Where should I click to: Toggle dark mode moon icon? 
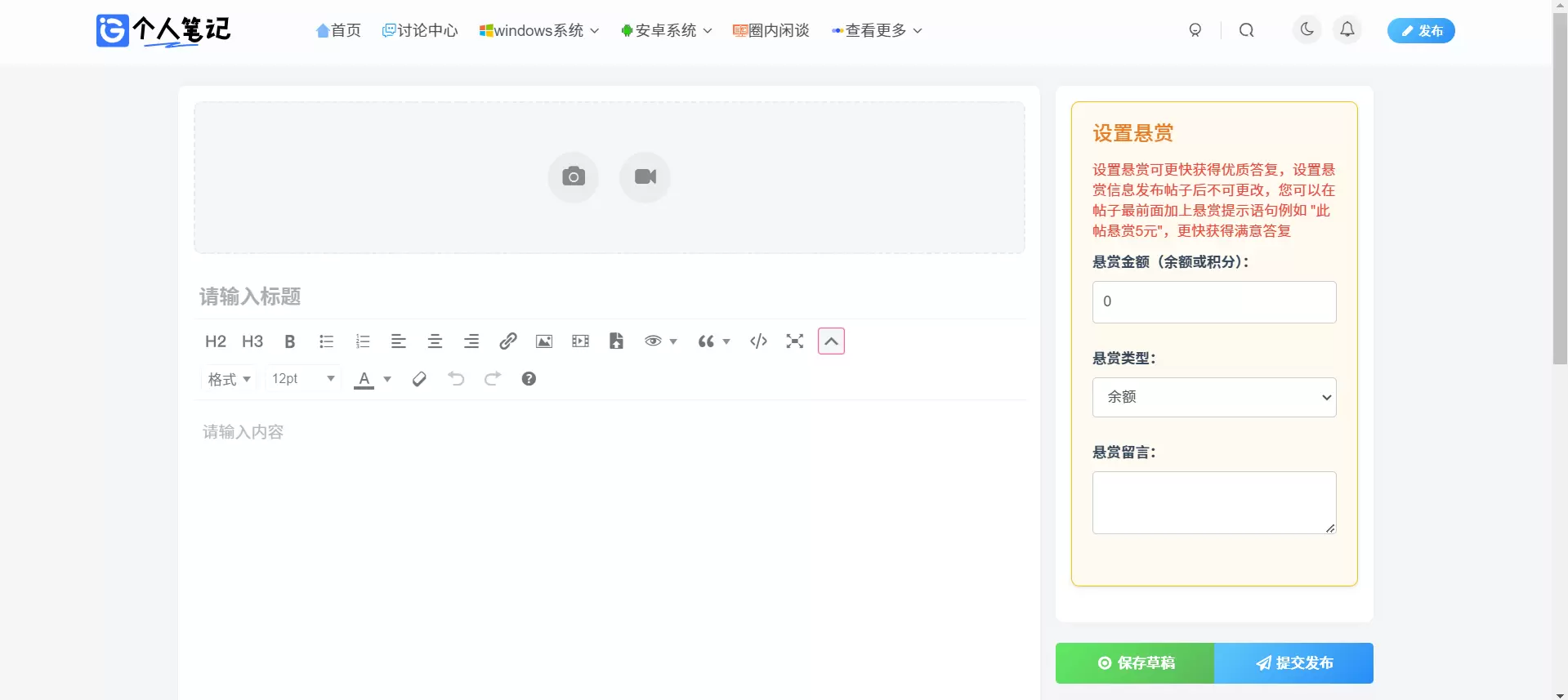click(1307, 30)
